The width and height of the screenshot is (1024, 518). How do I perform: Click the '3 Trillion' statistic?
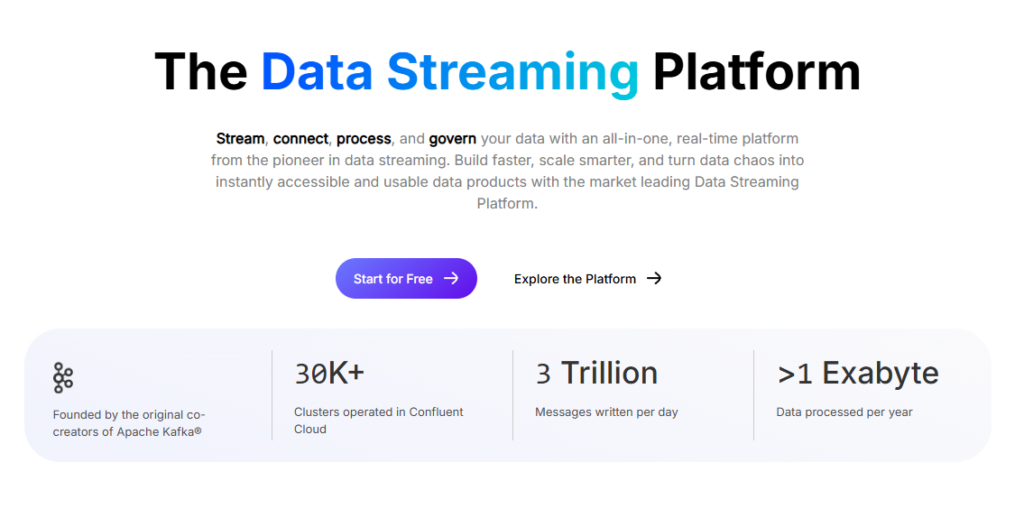596,373
